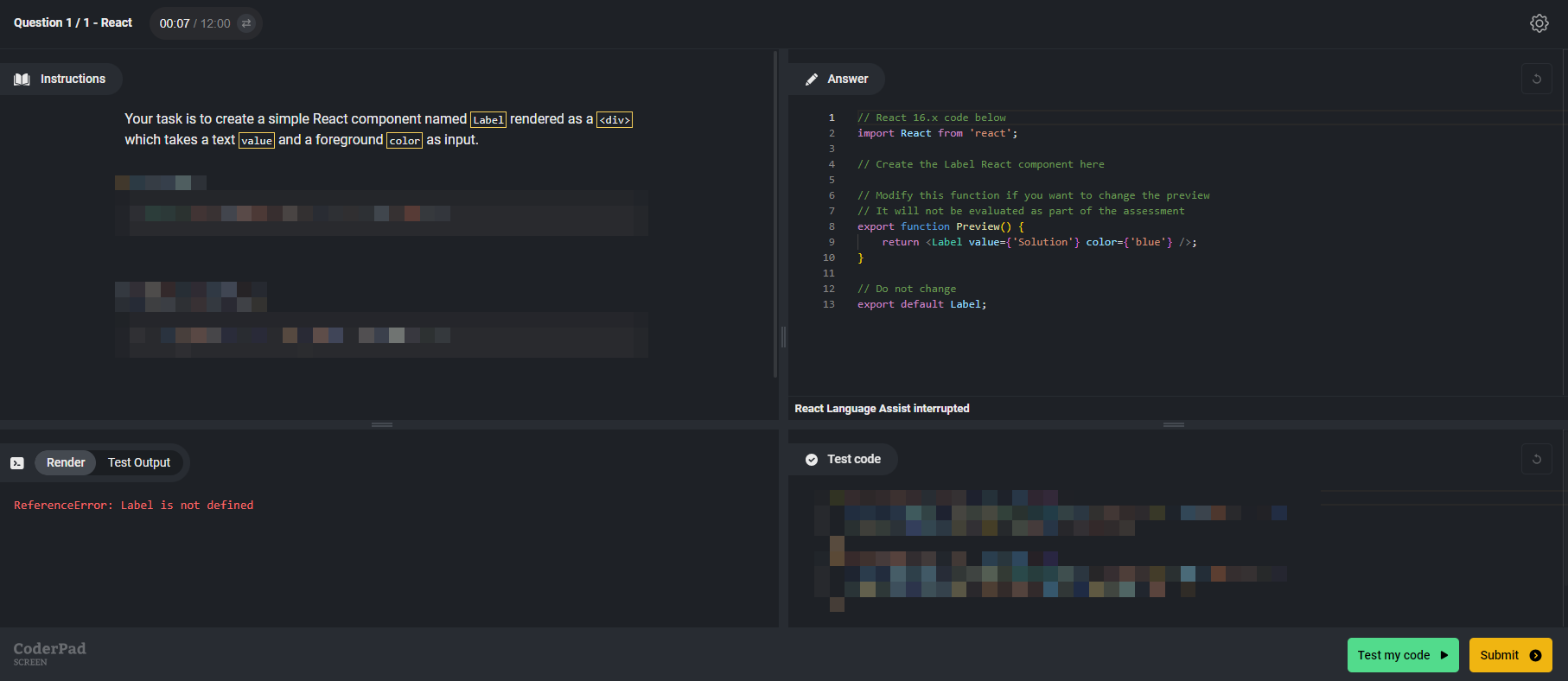Image resolution: width=1568 pixels, height=681 pixels.
Task: Click the CoderPad Screen logo
Action: (49, 653)
